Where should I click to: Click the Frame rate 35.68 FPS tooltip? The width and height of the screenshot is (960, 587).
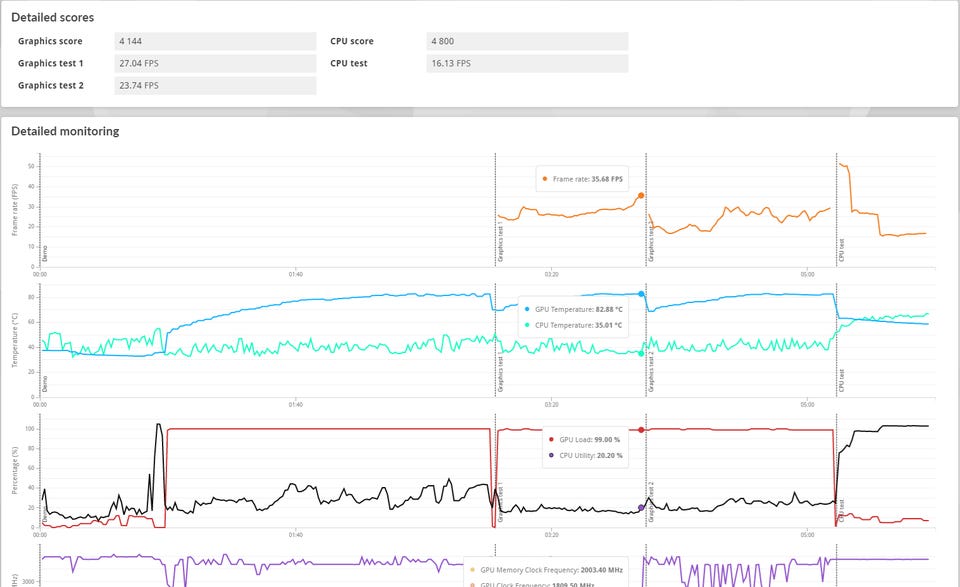[x=582, y=179]
